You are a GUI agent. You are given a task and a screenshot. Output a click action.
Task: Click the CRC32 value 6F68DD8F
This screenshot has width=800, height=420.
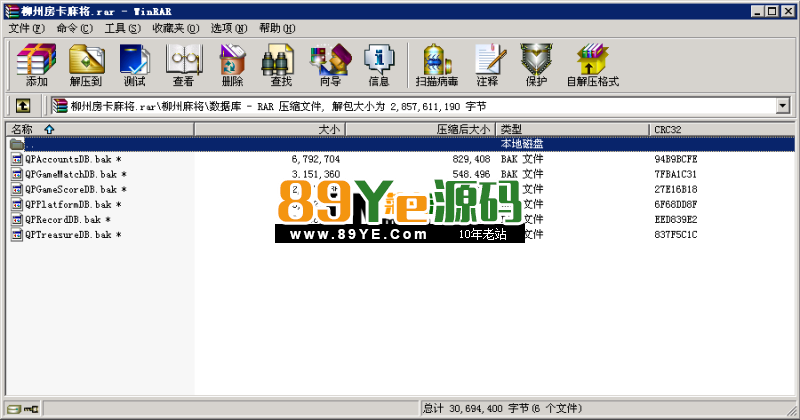click(x=676, y=204)
